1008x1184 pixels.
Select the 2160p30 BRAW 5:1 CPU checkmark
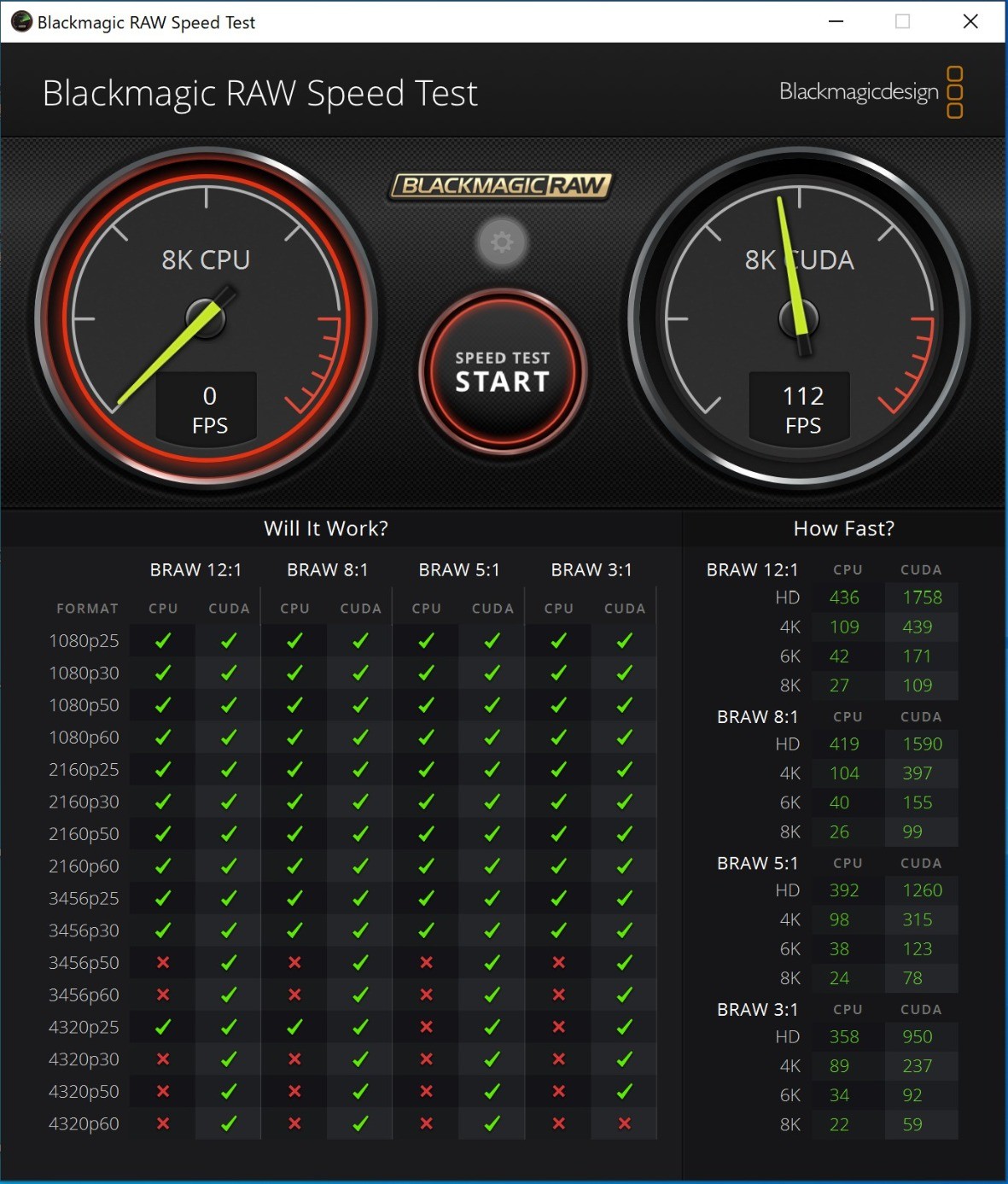[427, 802]
